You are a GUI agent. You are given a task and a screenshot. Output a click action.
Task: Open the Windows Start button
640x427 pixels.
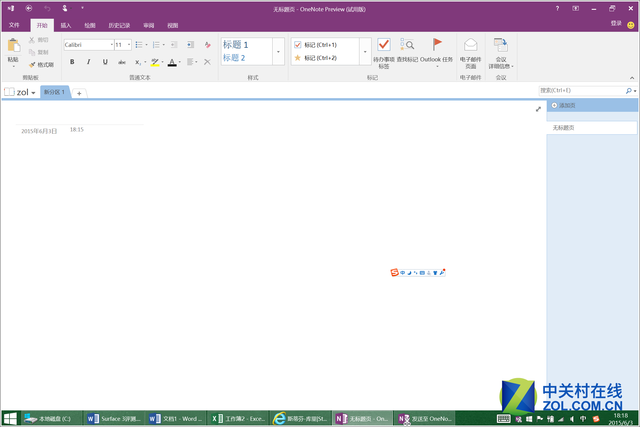coord(10,418)
